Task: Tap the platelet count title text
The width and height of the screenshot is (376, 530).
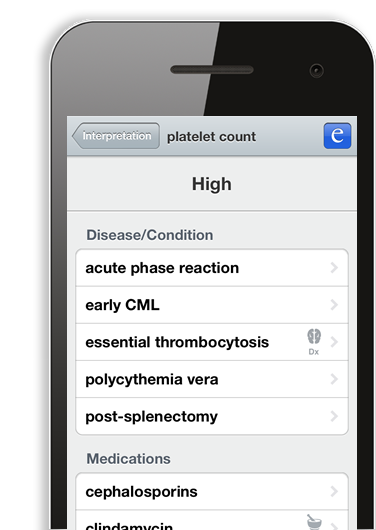Action: (x=211, y=137)
